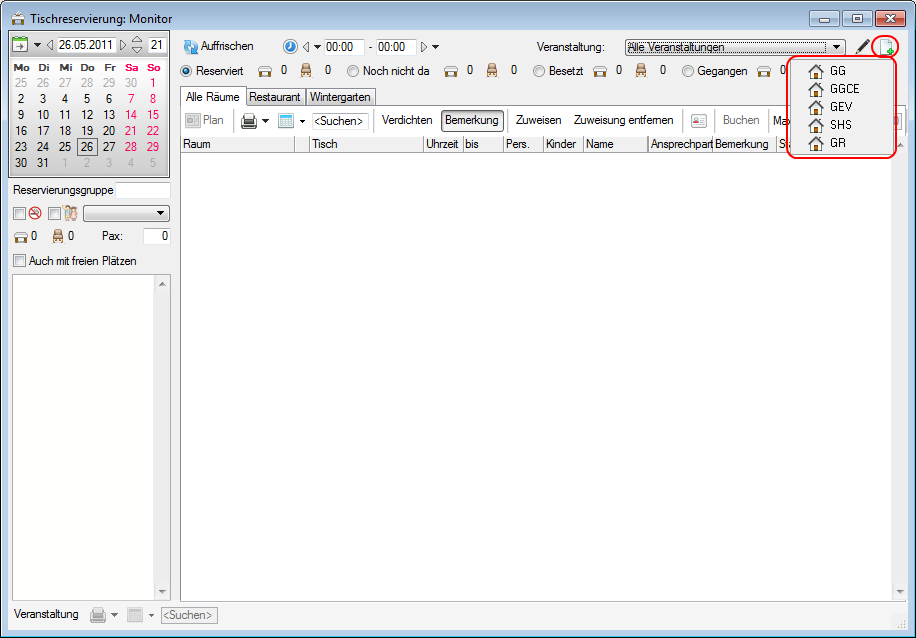Screen dimensions: 916x638
Task: Expand the empty dropdown below Reservierungsgruppe
Action: click(x=160, y=213)
